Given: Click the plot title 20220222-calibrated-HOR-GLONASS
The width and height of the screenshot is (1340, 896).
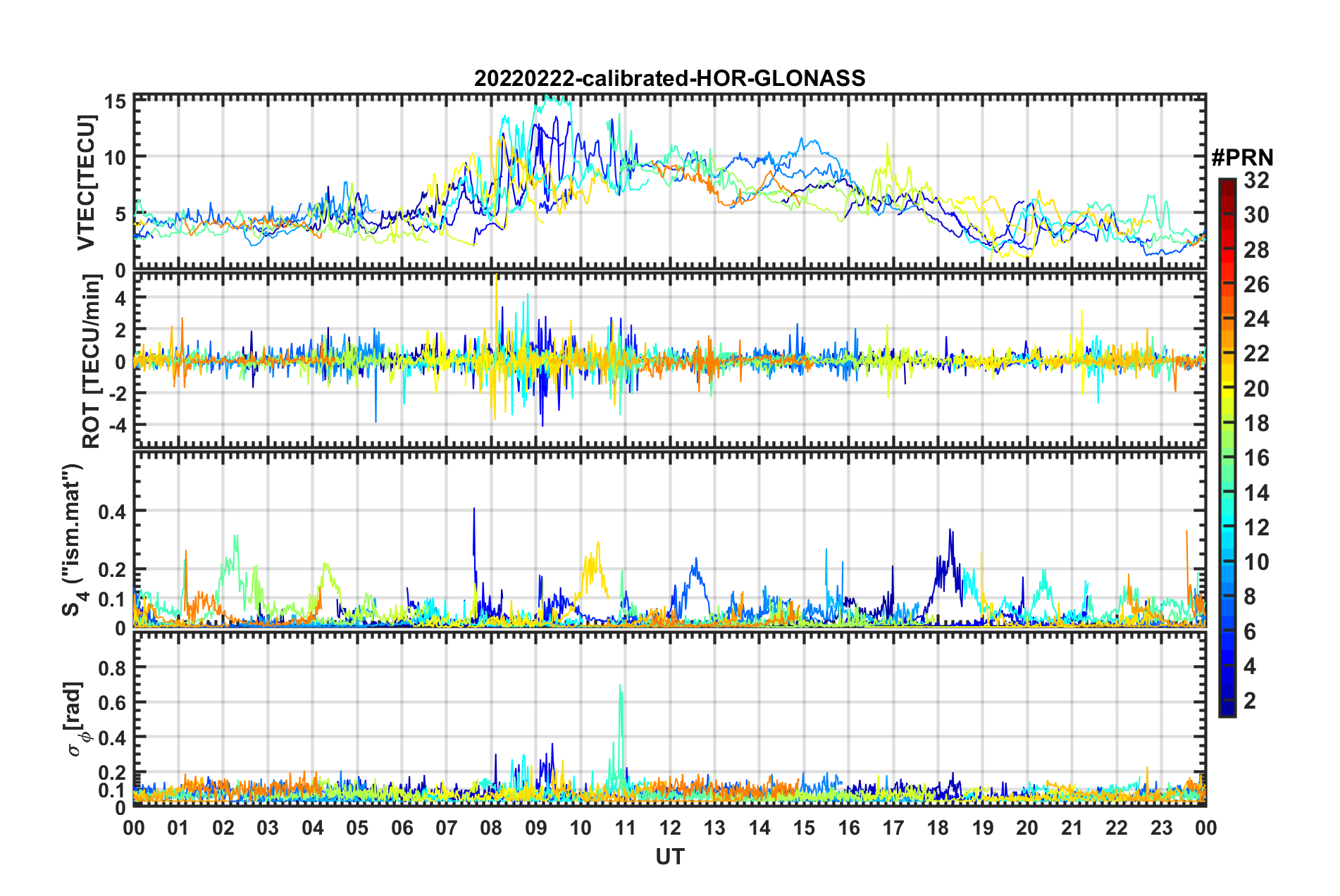Looking at the screenshot, I should (x=669, y=78).
